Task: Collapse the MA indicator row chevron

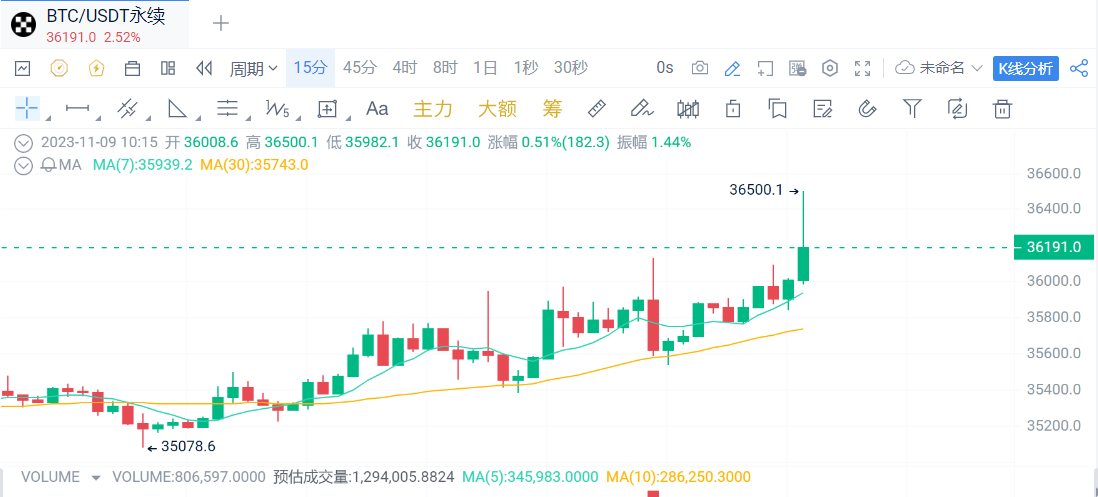Action: pyautogui.click(x=23, y=165)
